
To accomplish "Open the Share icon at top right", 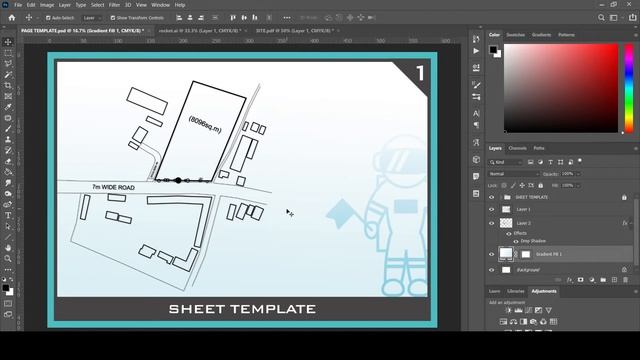I will point(633,18).
